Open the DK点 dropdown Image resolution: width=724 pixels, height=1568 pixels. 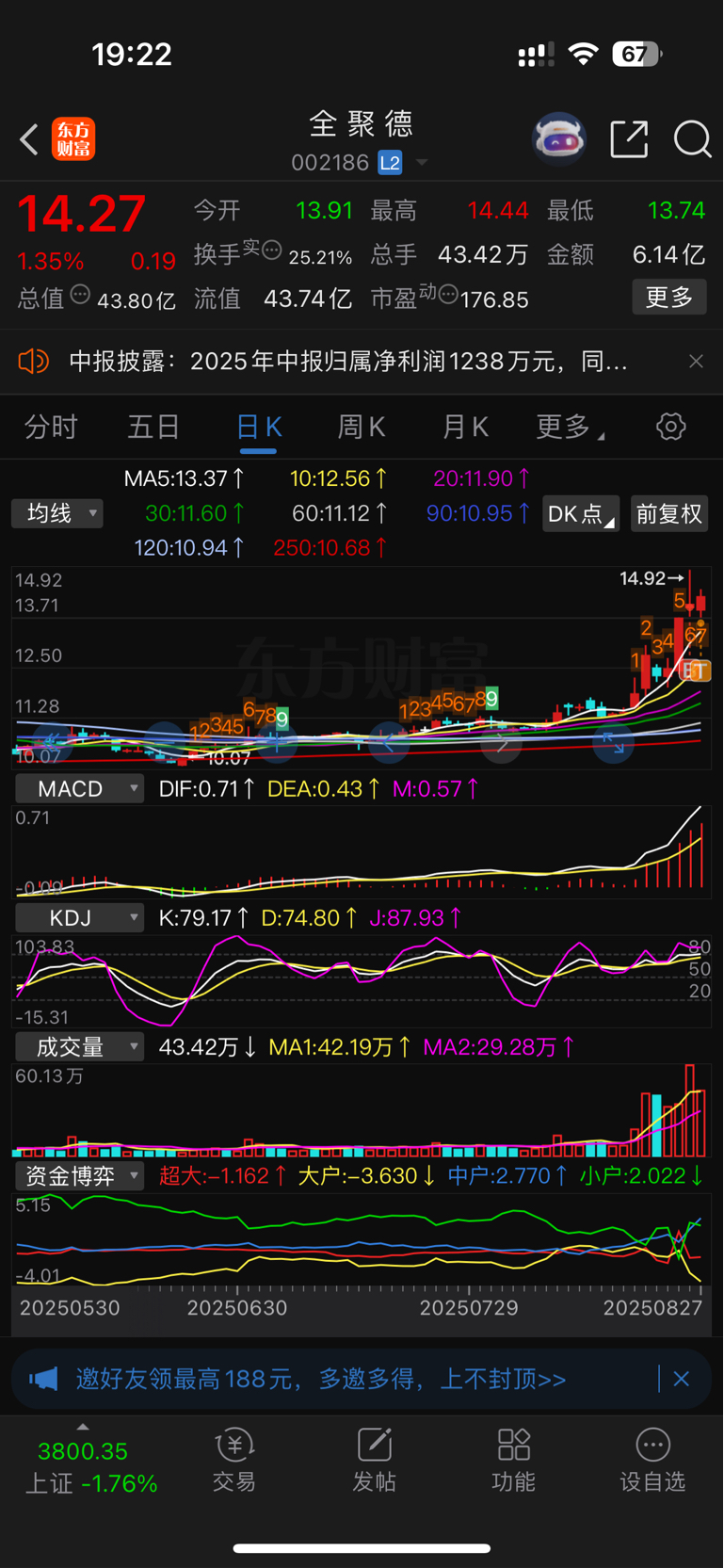[x=581, y=513]
